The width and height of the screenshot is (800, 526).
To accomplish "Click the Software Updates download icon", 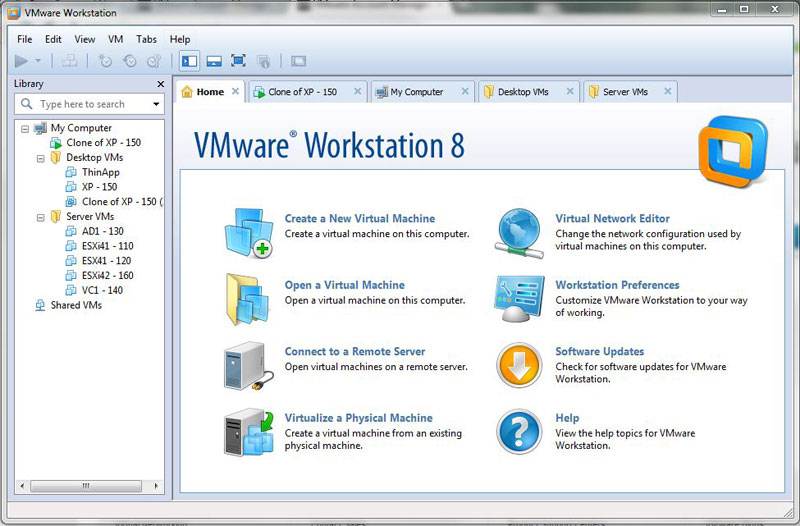I will (x=519, y=365).
